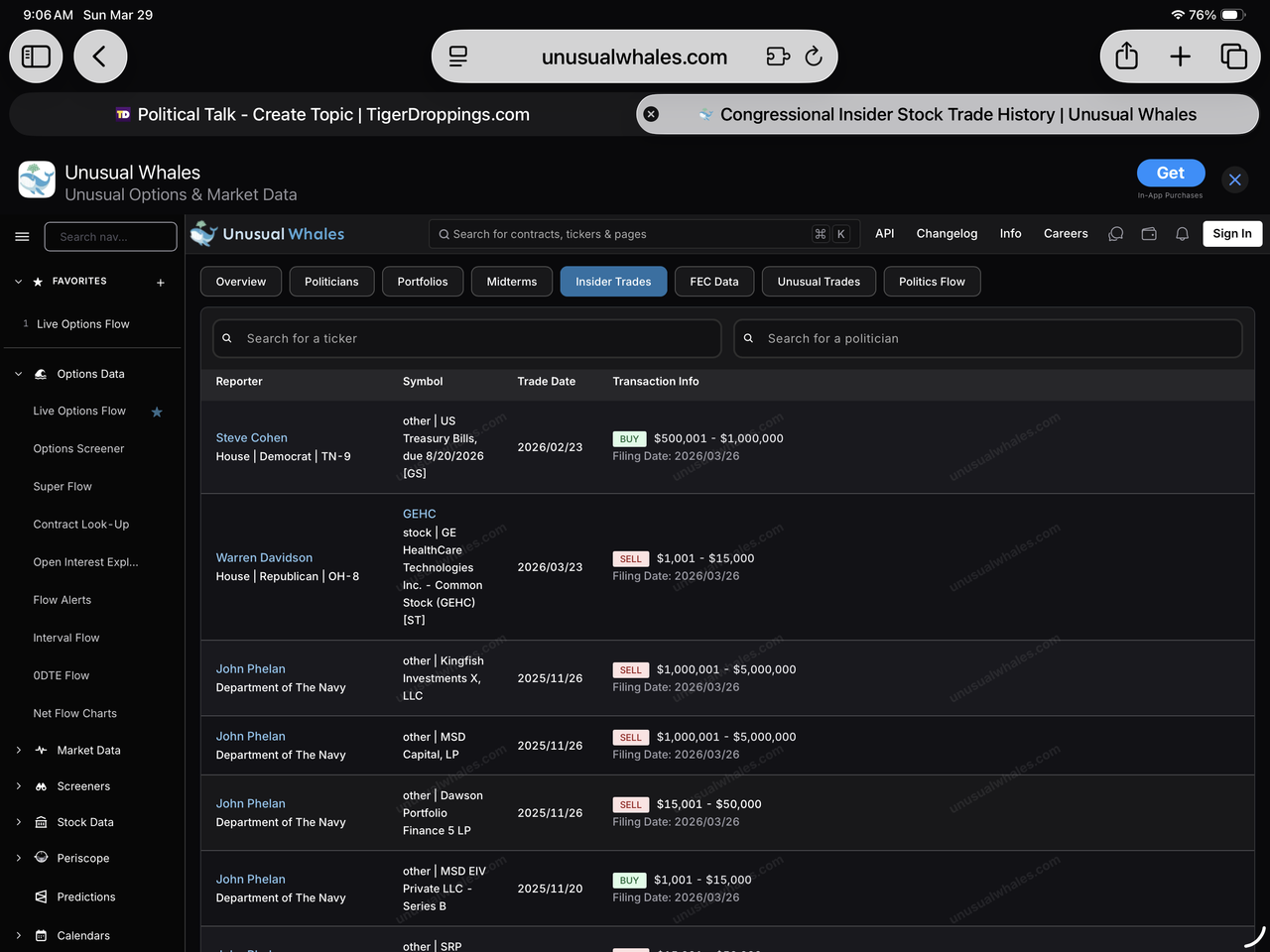Tap the Unusual Whales app banner icon

[37, 179]
